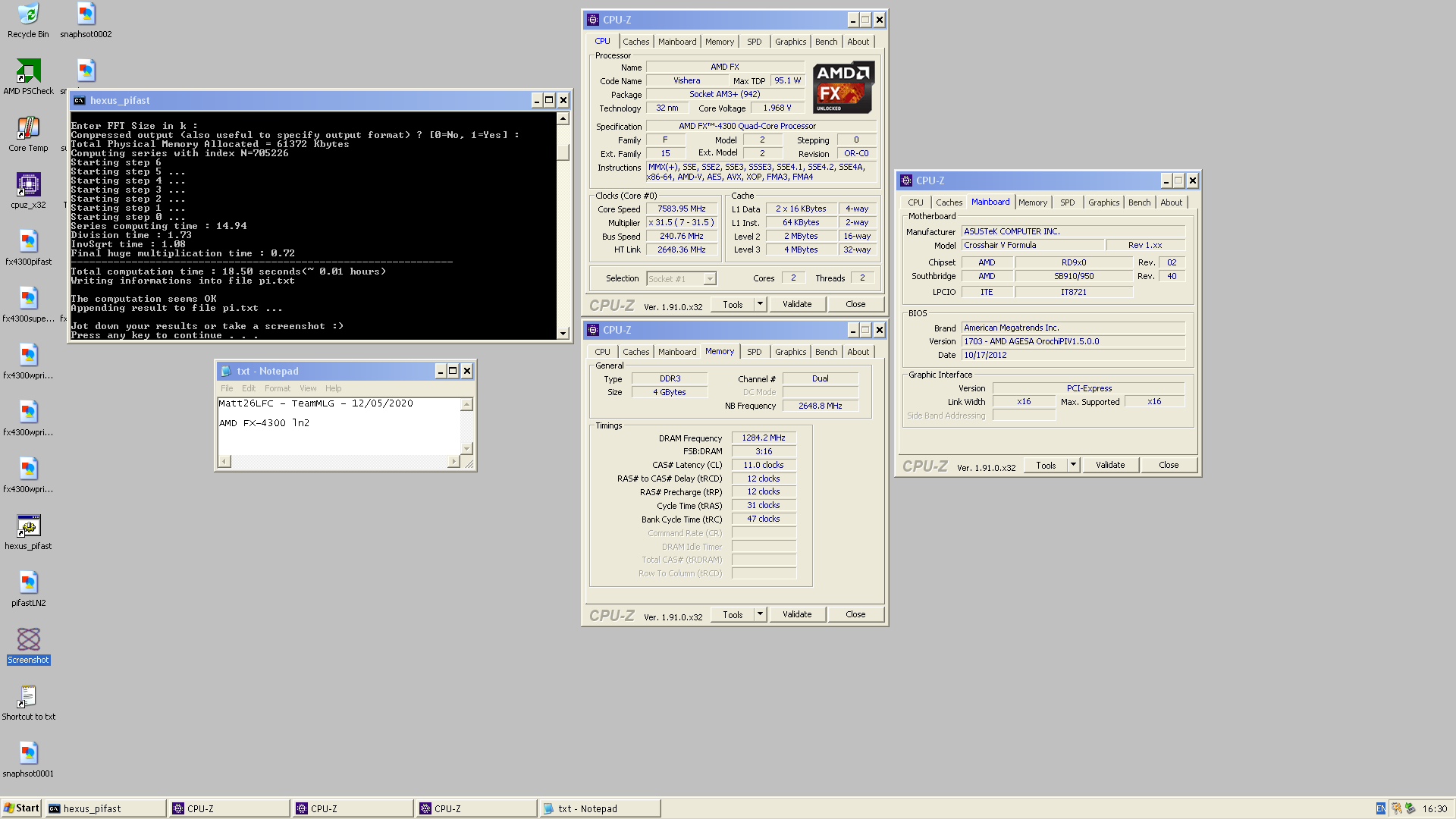The image size is (1456, 819).
Task: Open Notepad File menu
Action: pos(227,388)
